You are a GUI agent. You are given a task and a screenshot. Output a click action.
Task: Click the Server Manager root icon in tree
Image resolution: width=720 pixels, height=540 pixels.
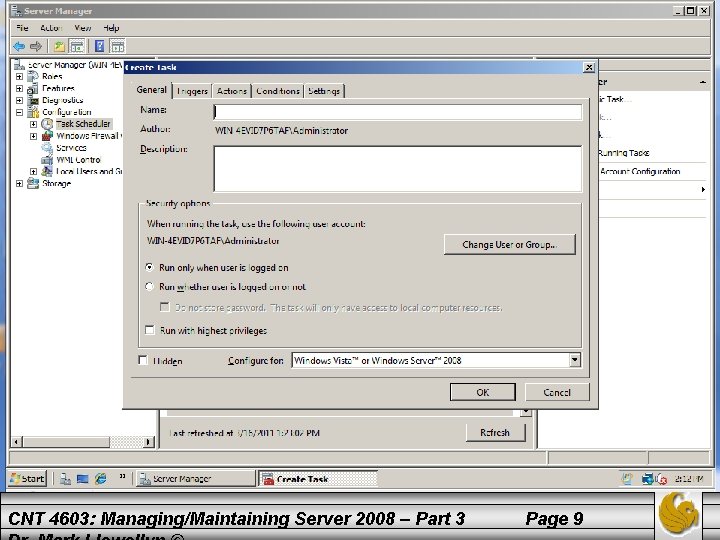click(x=19, y=65)
